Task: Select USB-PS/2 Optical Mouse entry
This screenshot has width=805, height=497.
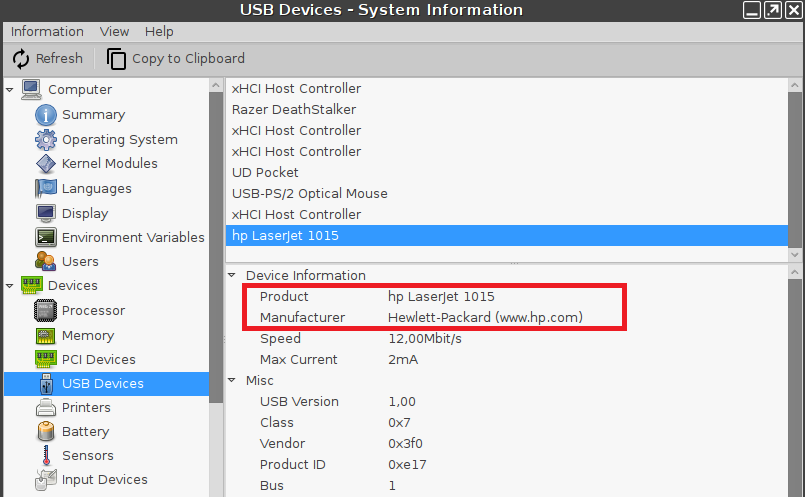Action: 309,194
